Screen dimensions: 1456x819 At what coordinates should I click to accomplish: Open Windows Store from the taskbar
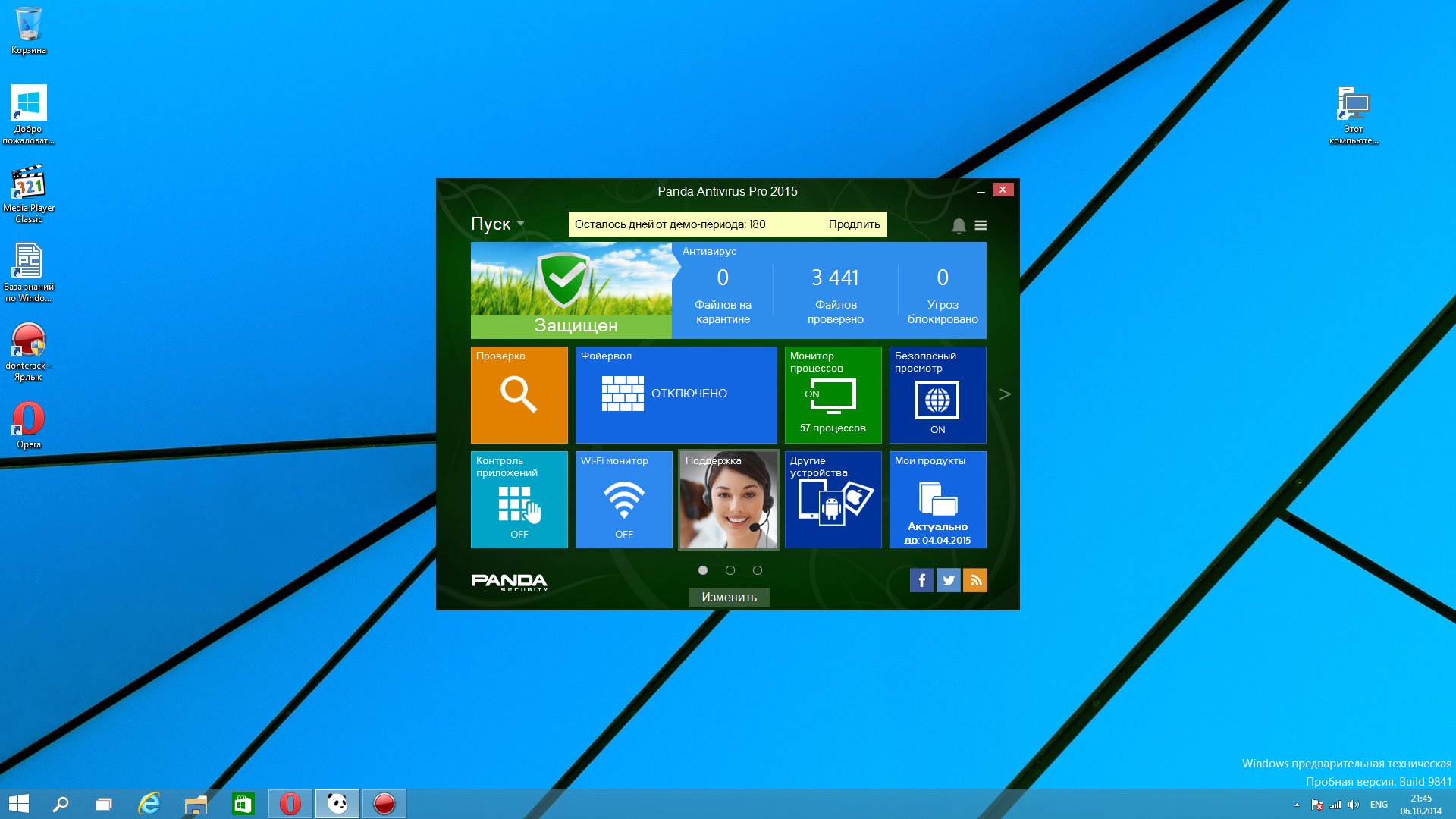[243, 804]
